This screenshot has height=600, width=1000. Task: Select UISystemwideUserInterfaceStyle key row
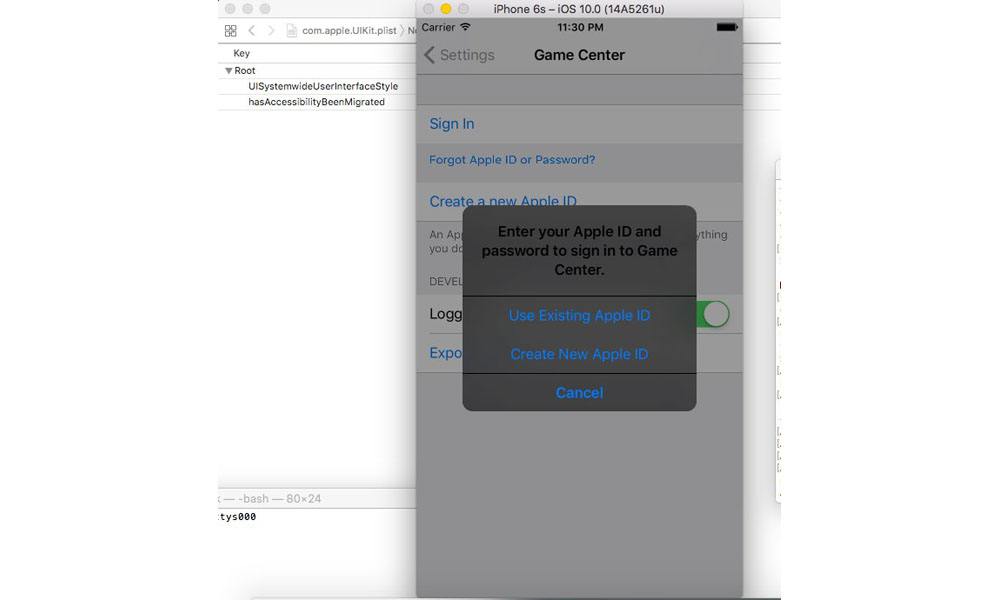pos(323,87)
